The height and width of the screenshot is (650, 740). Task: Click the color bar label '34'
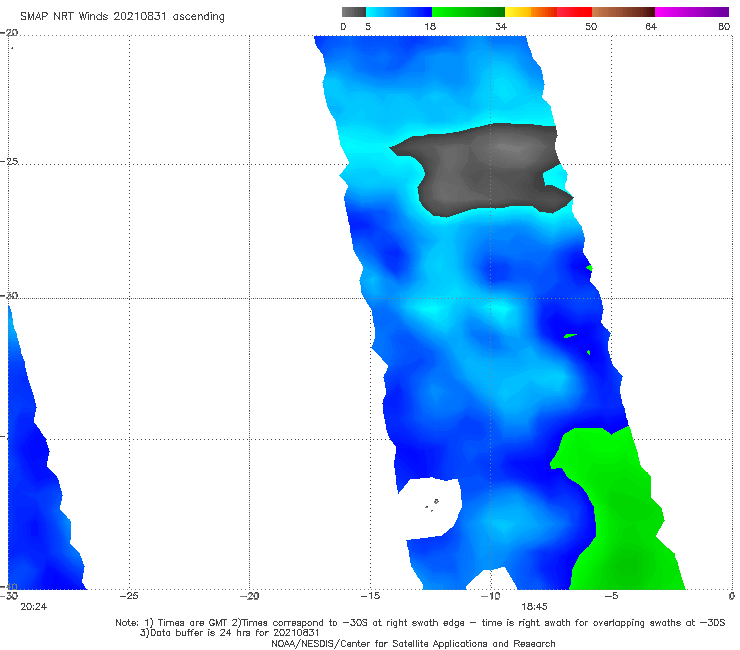[x=501, y=27]
